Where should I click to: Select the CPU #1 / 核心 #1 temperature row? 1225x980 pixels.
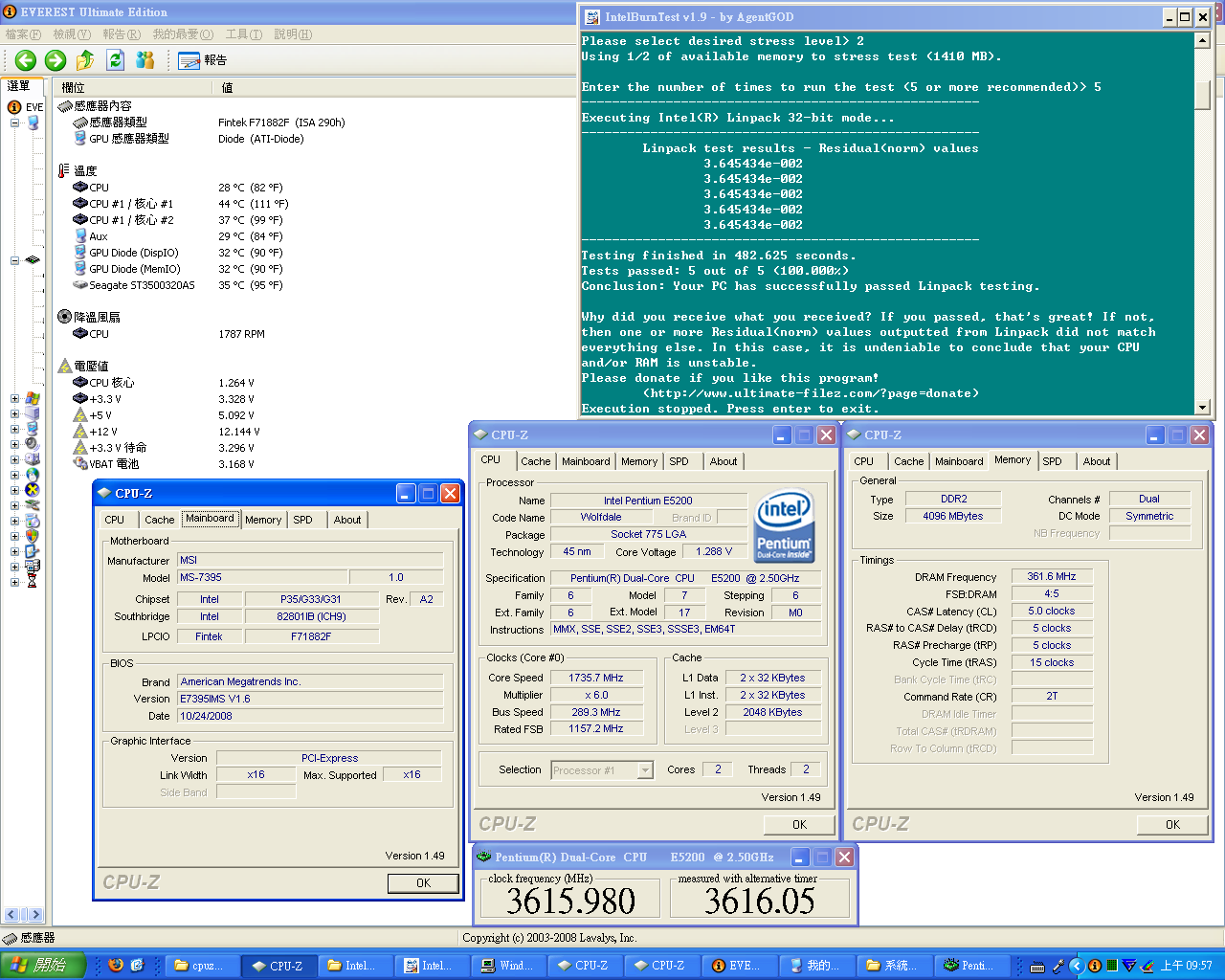tap(182, 204)
